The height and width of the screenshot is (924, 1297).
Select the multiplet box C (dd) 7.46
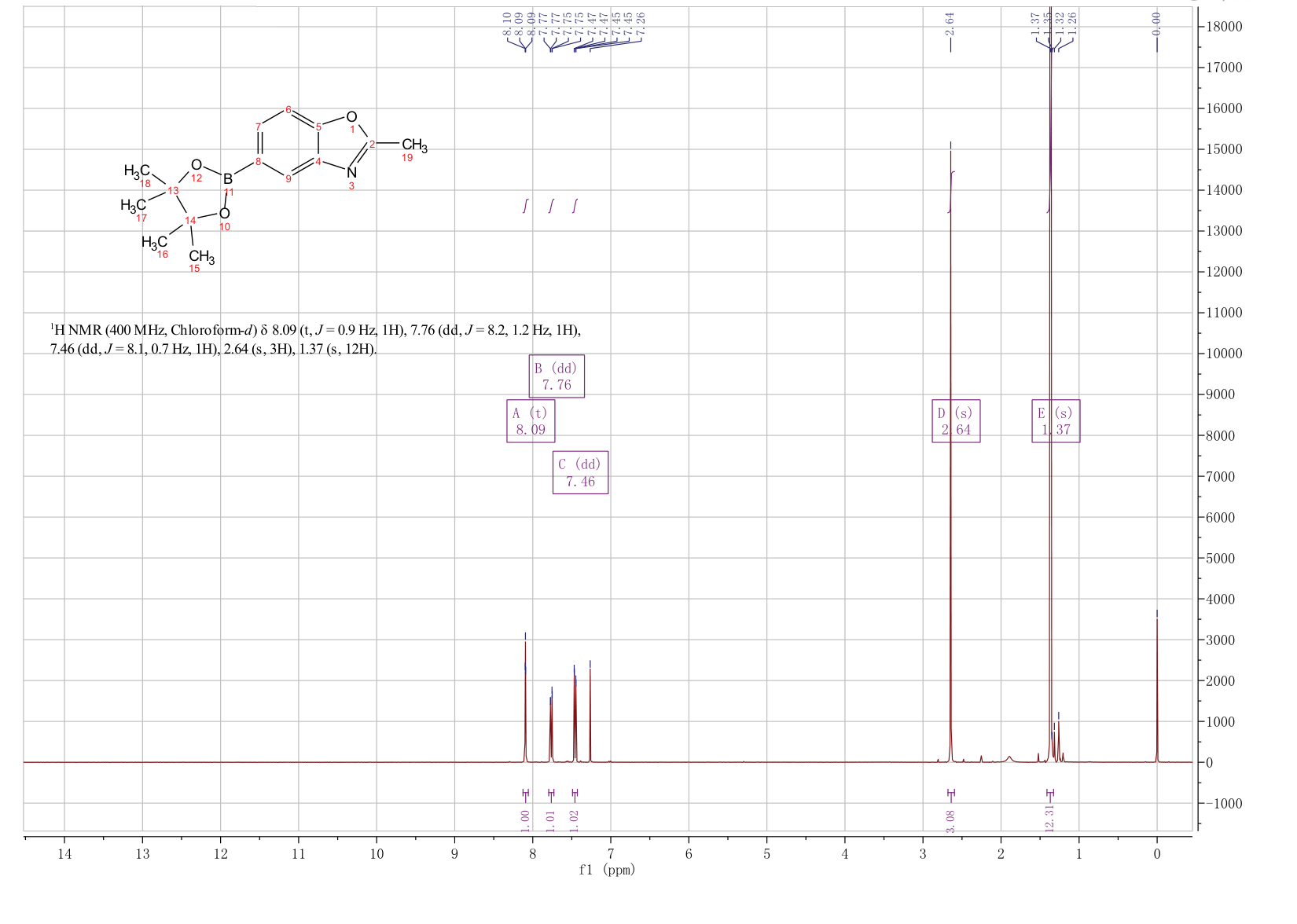point(580,473)
